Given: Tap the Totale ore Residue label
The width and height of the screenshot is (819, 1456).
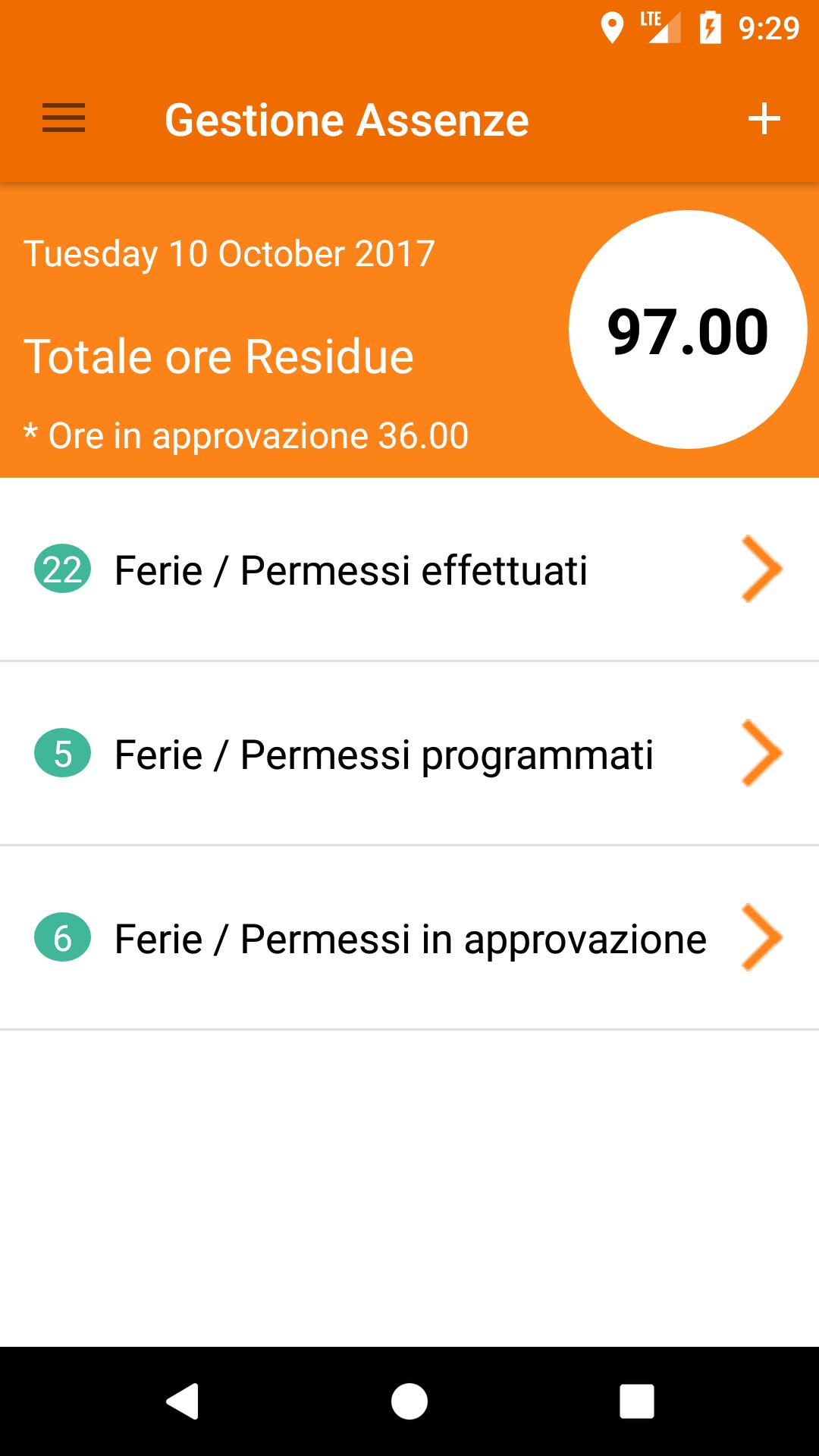Looking at the screenshot, I should click(218, 356).
